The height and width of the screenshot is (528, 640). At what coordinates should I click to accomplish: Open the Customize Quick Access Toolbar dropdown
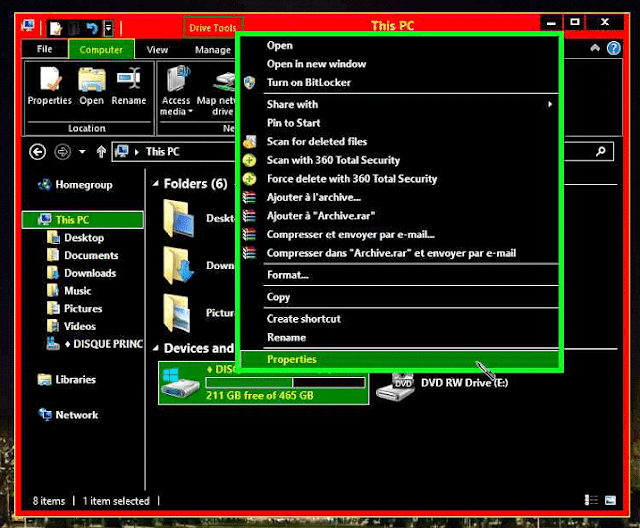click(x=109, y=28)
